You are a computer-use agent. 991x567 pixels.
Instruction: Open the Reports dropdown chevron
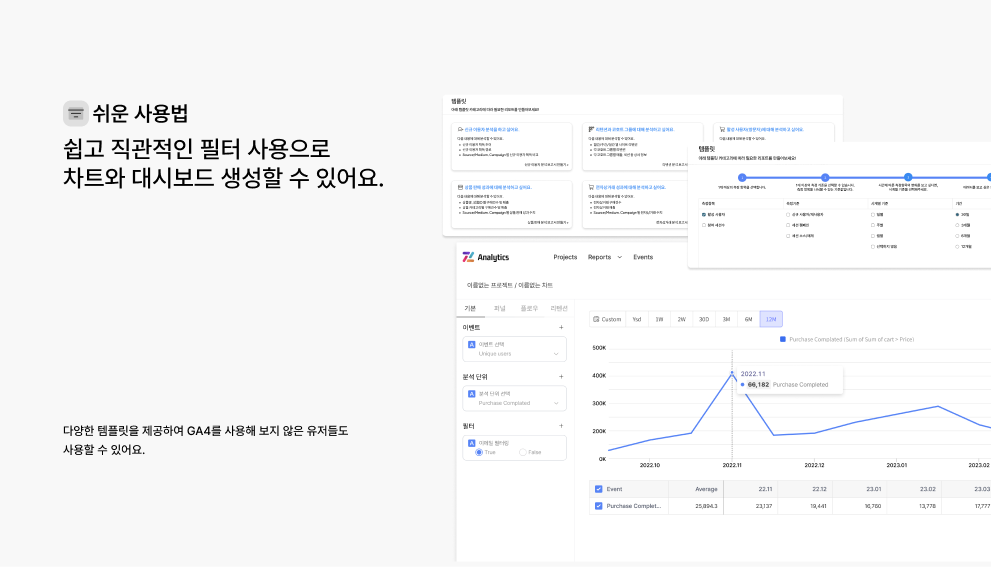point(619,257)
